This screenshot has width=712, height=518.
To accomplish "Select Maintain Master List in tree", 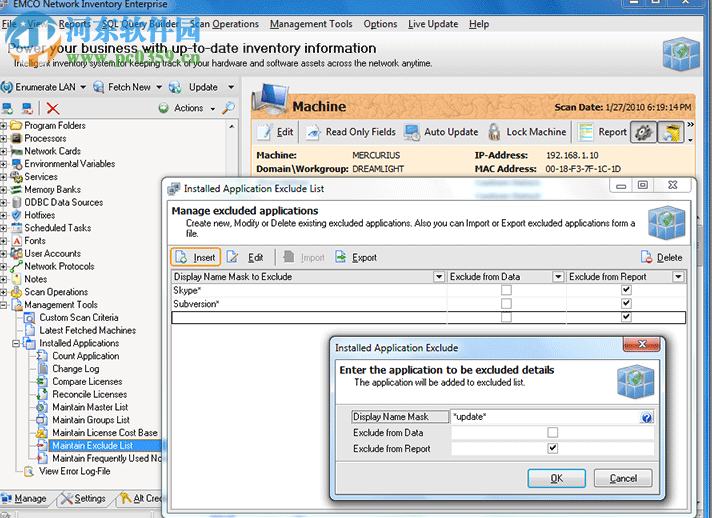I will [90, 407].
